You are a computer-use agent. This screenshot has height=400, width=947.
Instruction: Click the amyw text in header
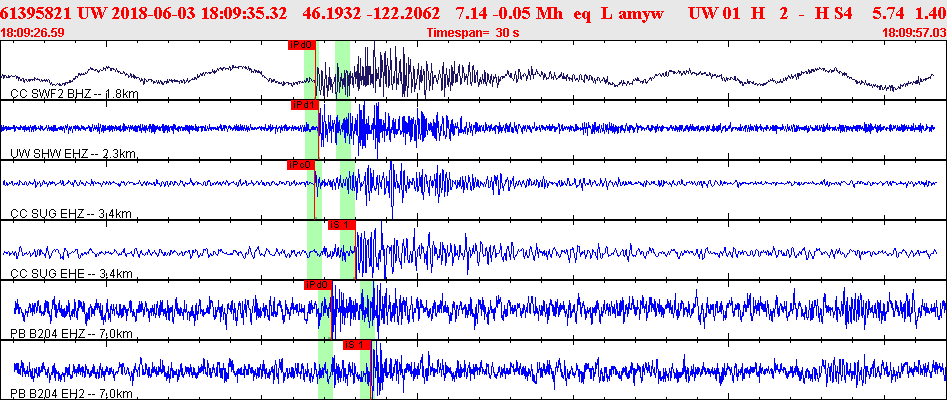point(640,15)
